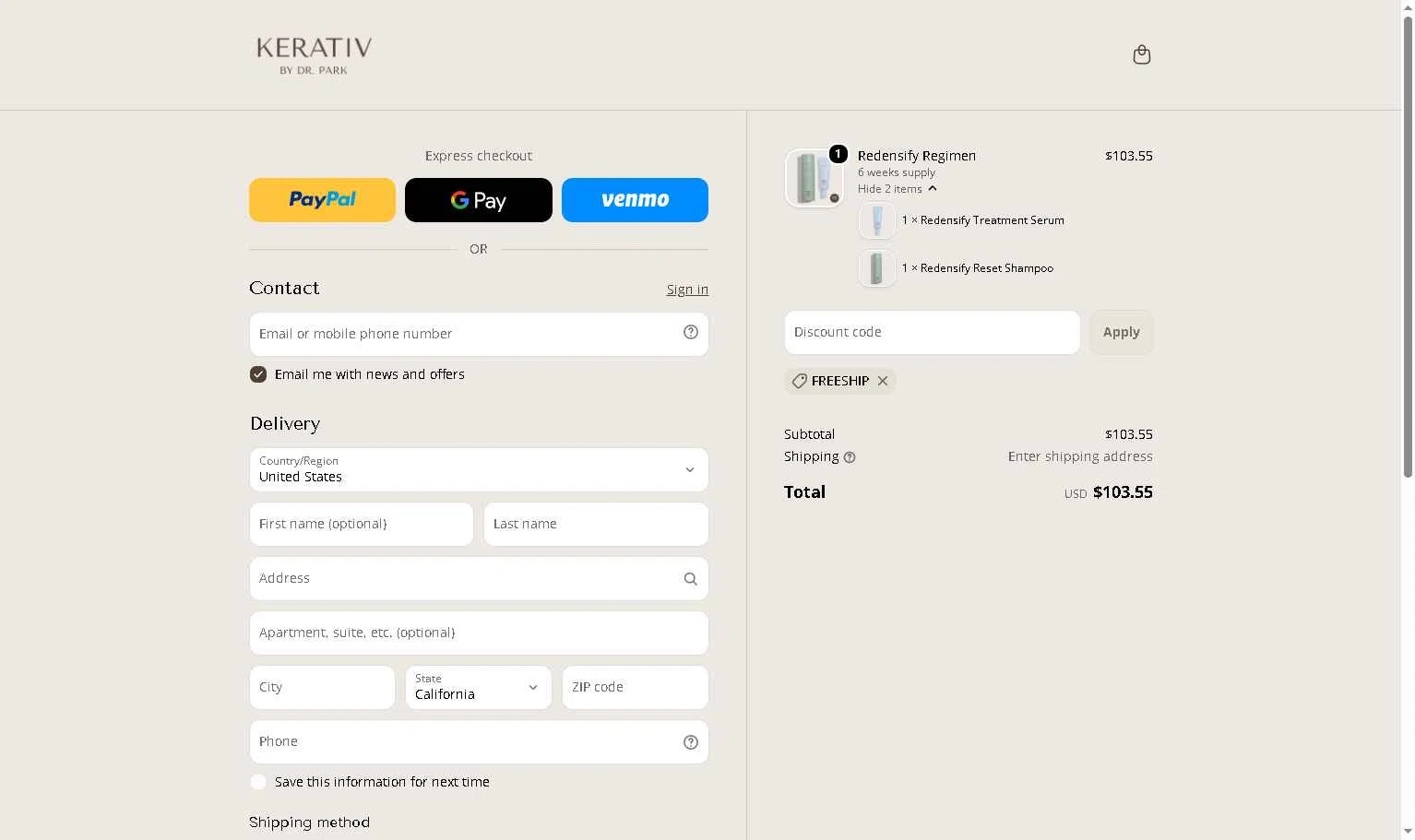Viewport: 1415px width, 840px height.
Task: Focus the Email or mobile phone number field
Action: [479, 334]
